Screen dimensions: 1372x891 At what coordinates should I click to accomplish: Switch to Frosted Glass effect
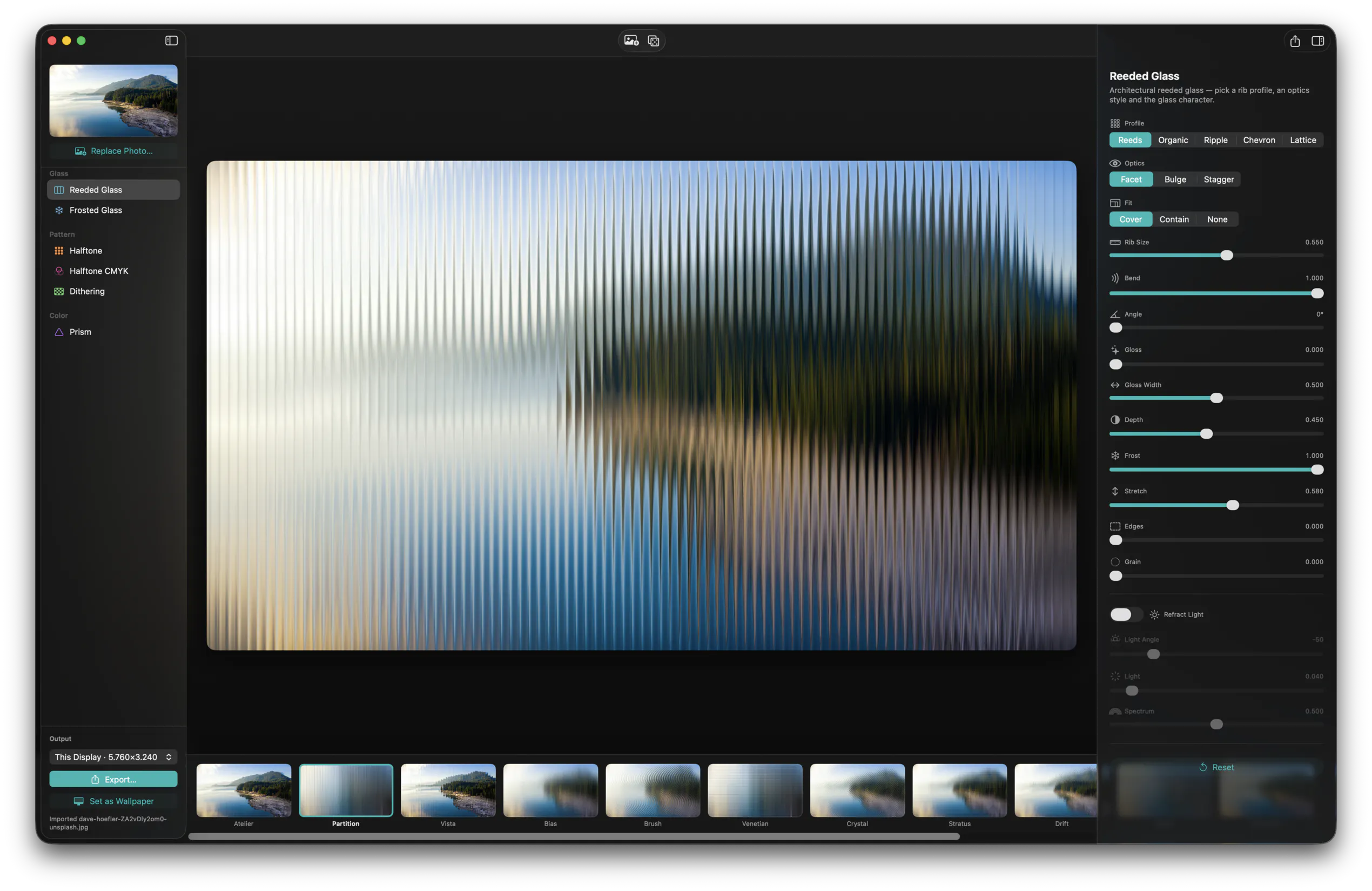click(113, 210)
